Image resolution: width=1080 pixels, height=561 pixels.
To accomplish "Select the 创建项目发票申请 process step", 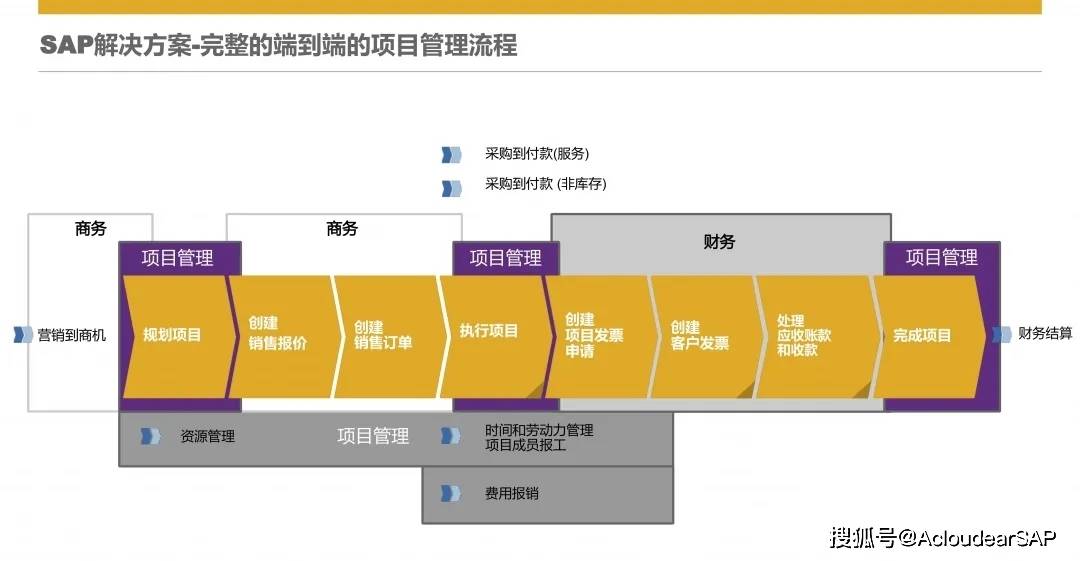I will pyautogui.click(x=601, y=336).
